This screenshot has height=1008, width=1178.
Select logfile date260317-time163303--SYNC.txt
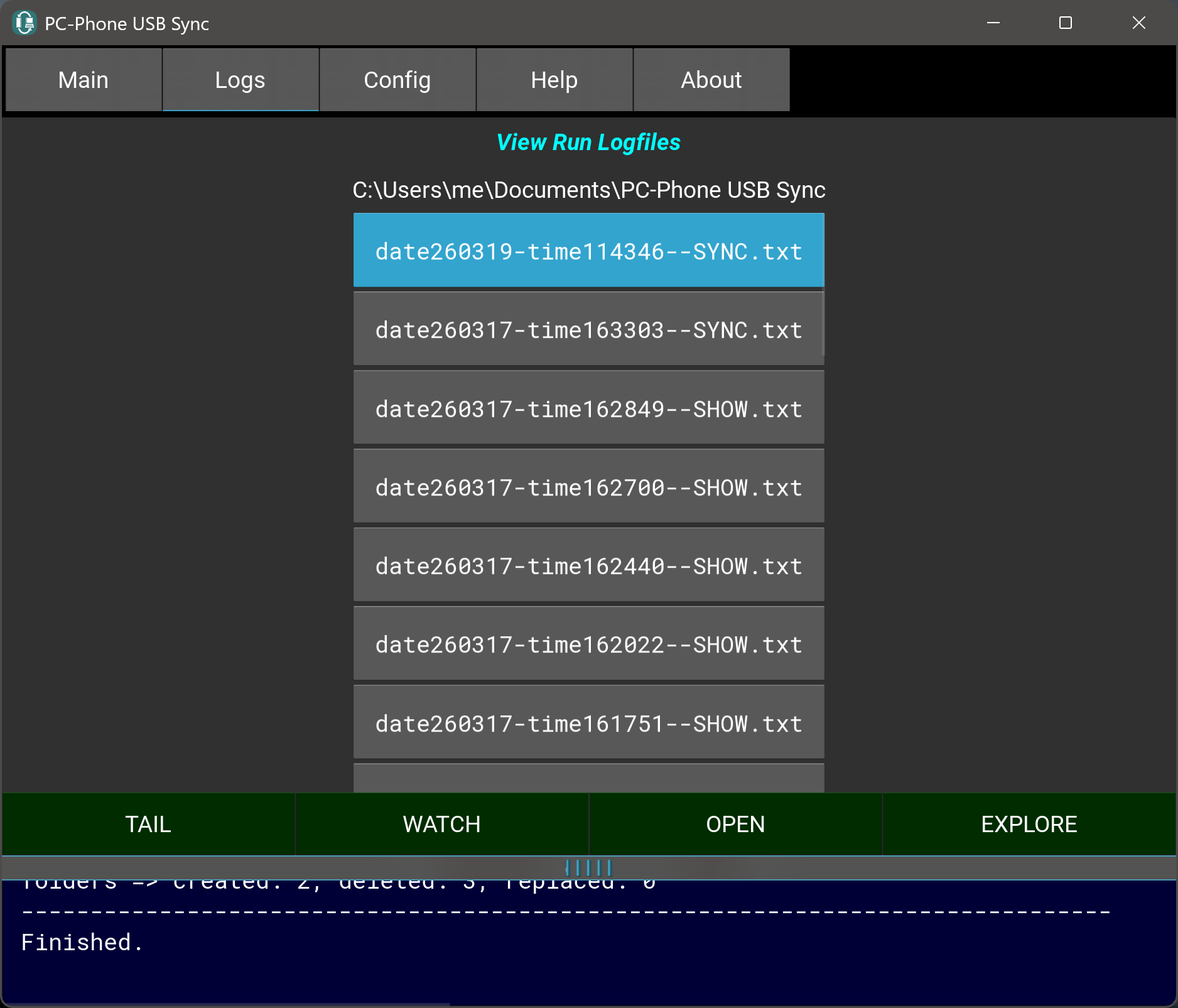(x=588, y=330)
